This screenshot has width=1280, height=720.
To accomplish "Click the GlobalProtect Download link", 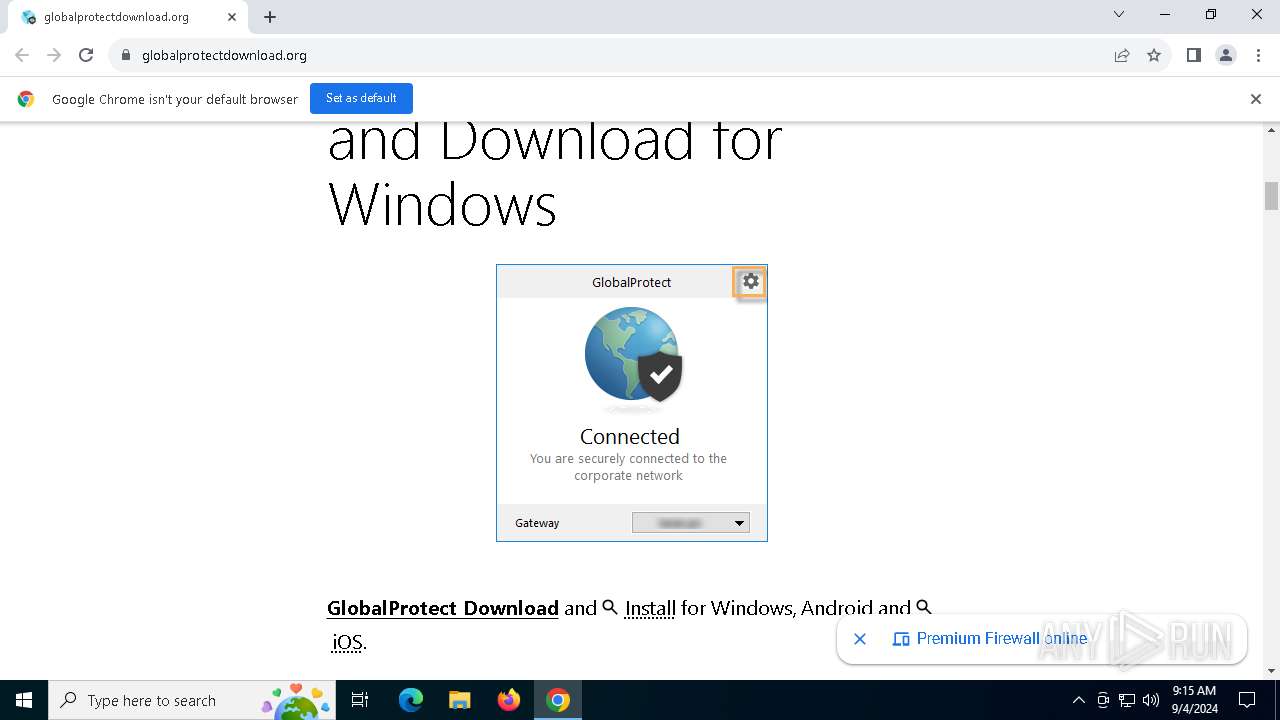I will click(443, 608).
